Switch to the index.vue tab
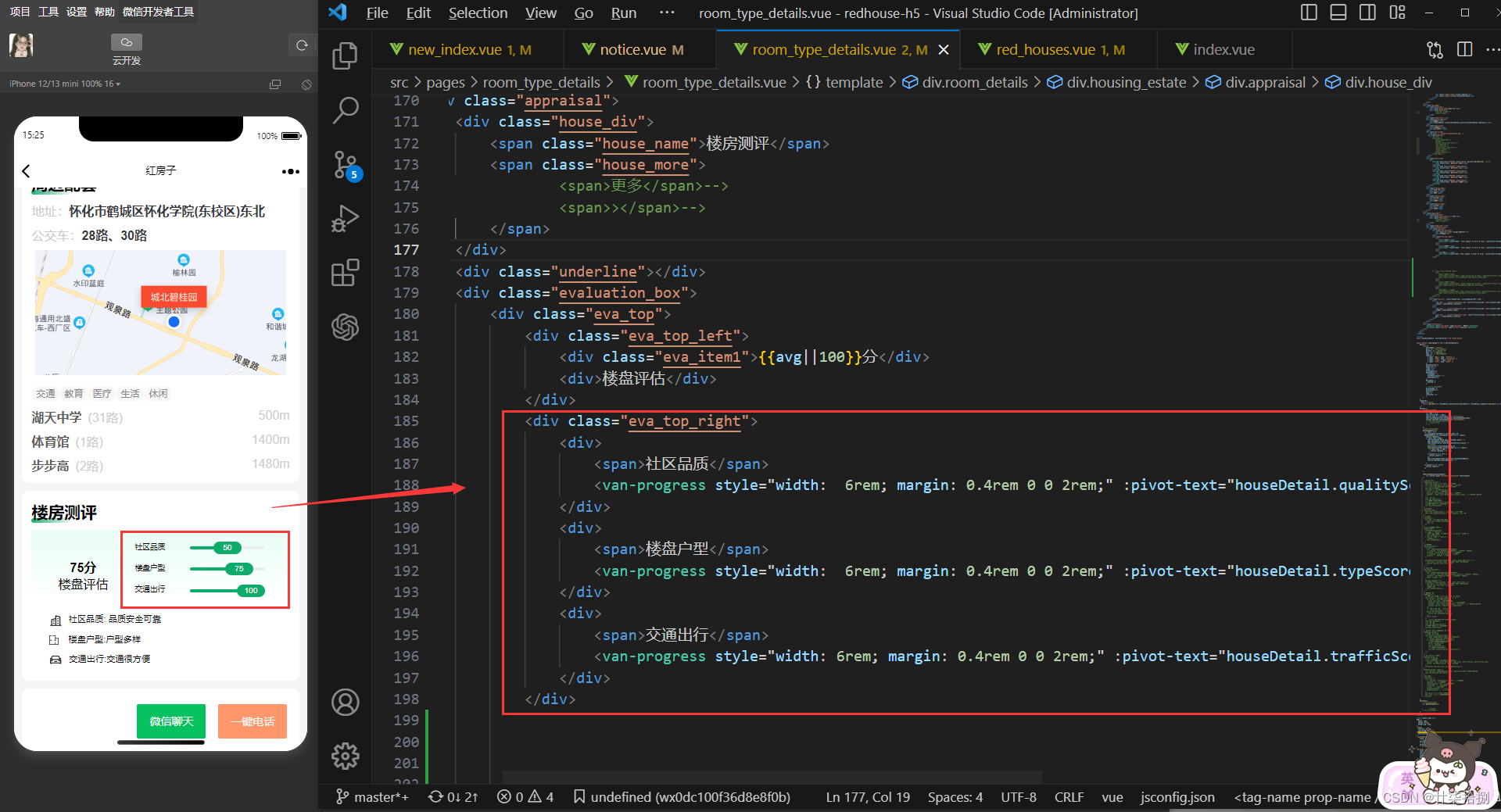Screen dimensions: 1501x812 tap(1223, 49)
